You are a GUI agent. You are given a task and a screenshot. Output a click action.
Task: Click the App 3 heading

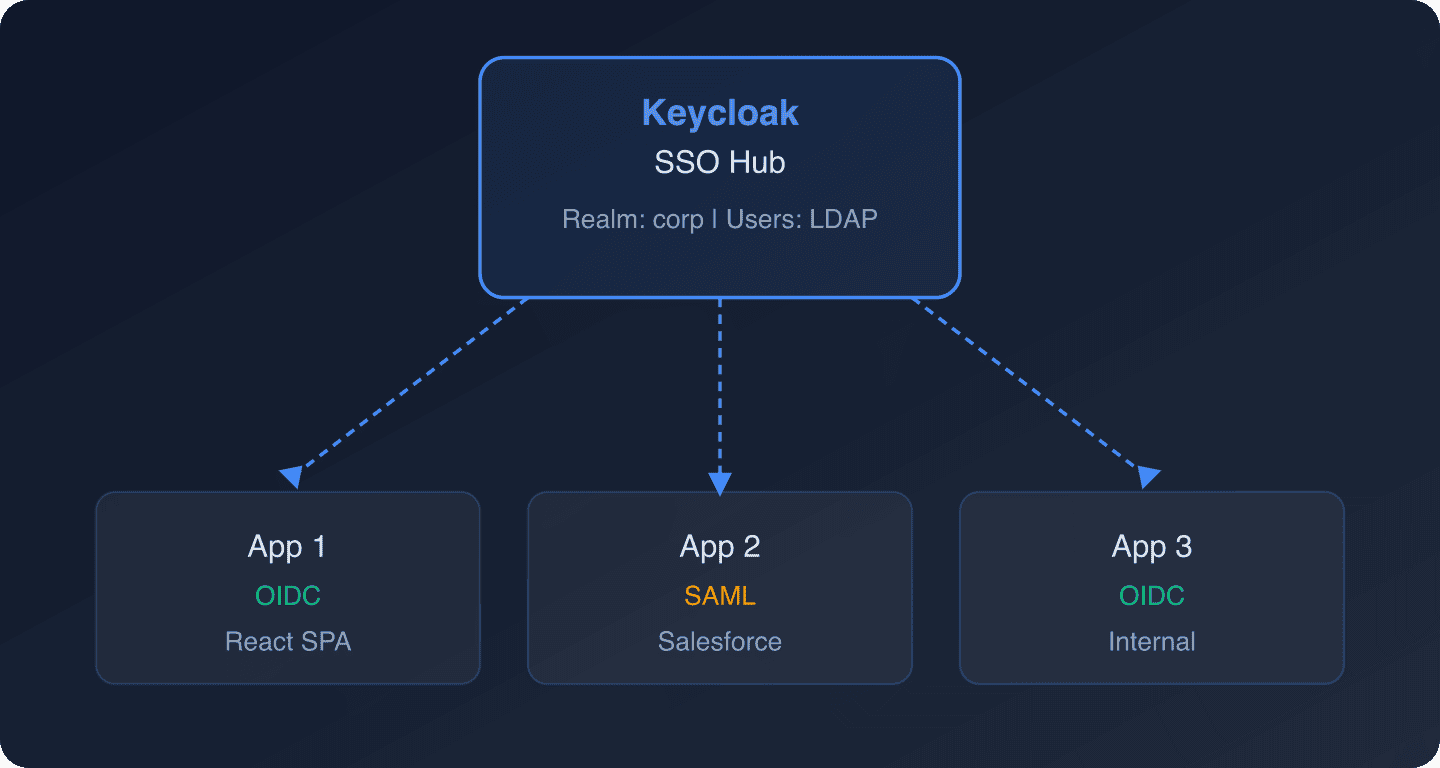tap(1152, 547)
